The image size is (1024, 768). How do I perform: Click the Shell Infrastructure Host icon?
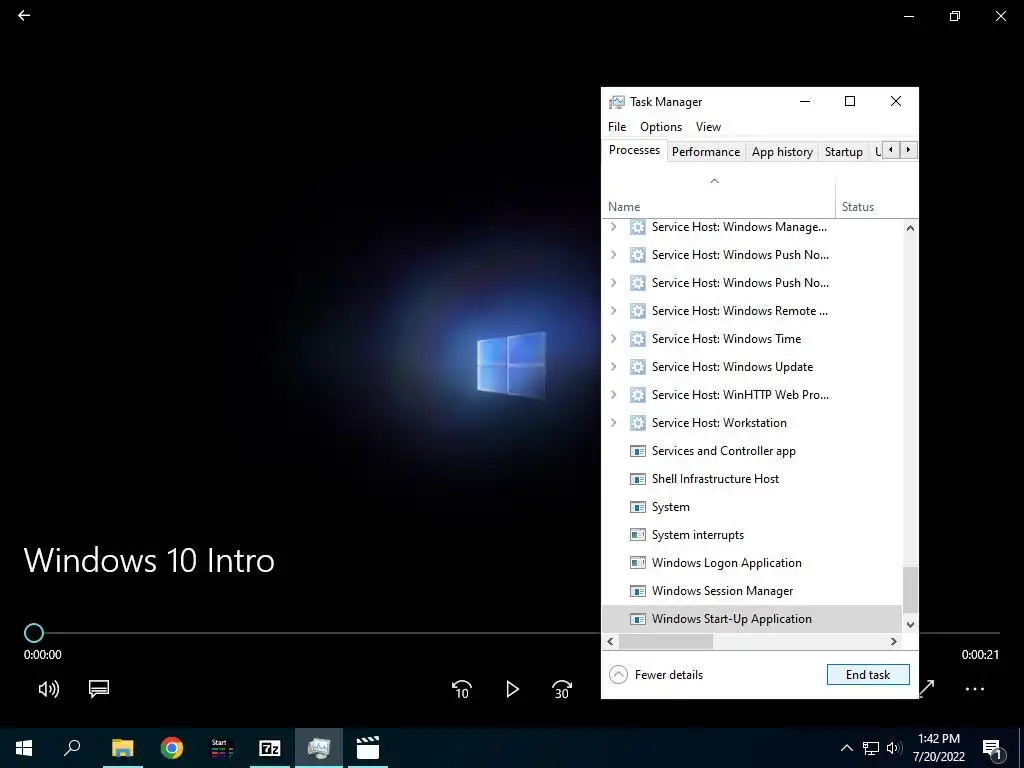[637, 479]
